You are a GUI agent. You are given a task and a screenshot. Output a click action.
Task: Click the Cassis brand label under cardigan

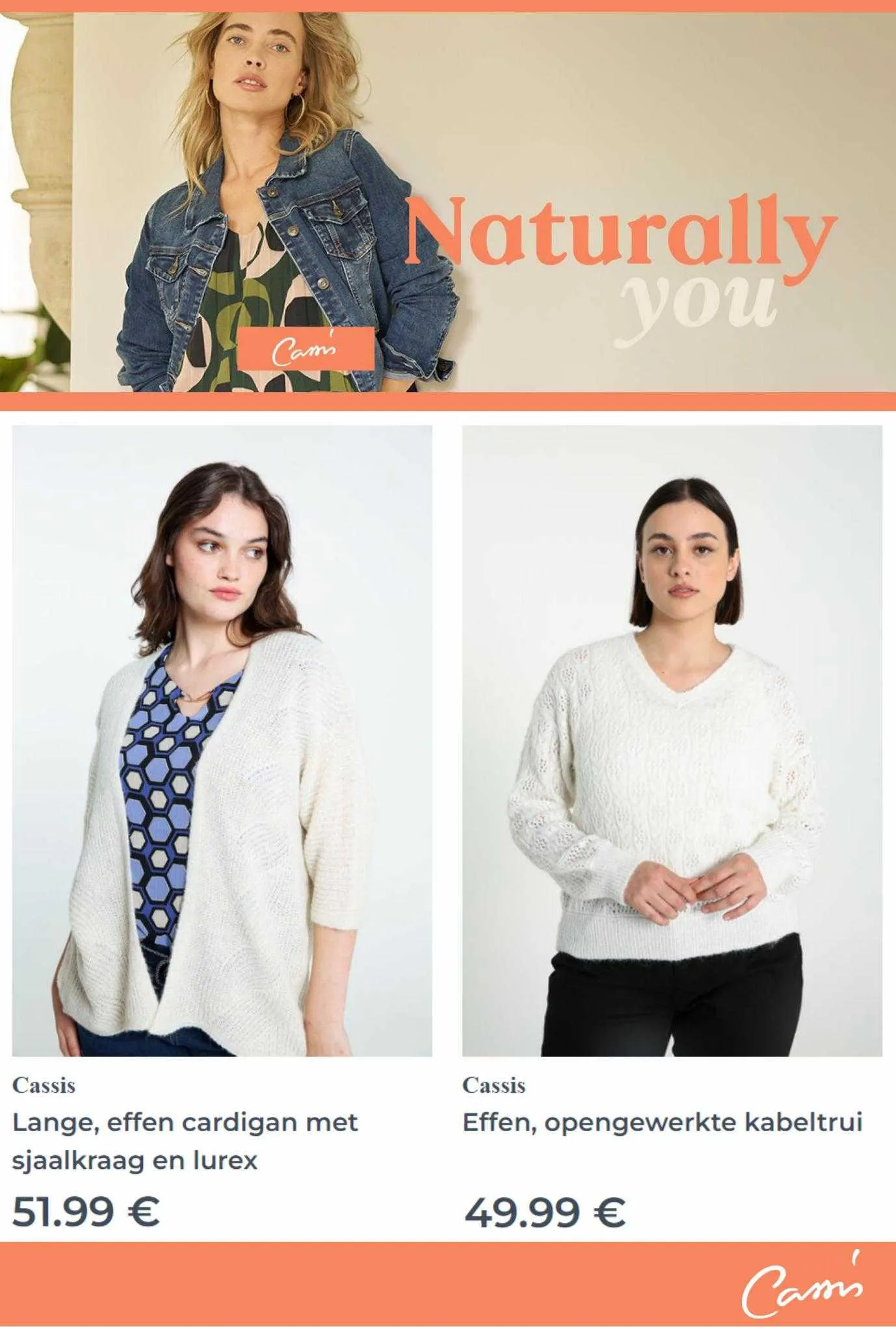44,1085
